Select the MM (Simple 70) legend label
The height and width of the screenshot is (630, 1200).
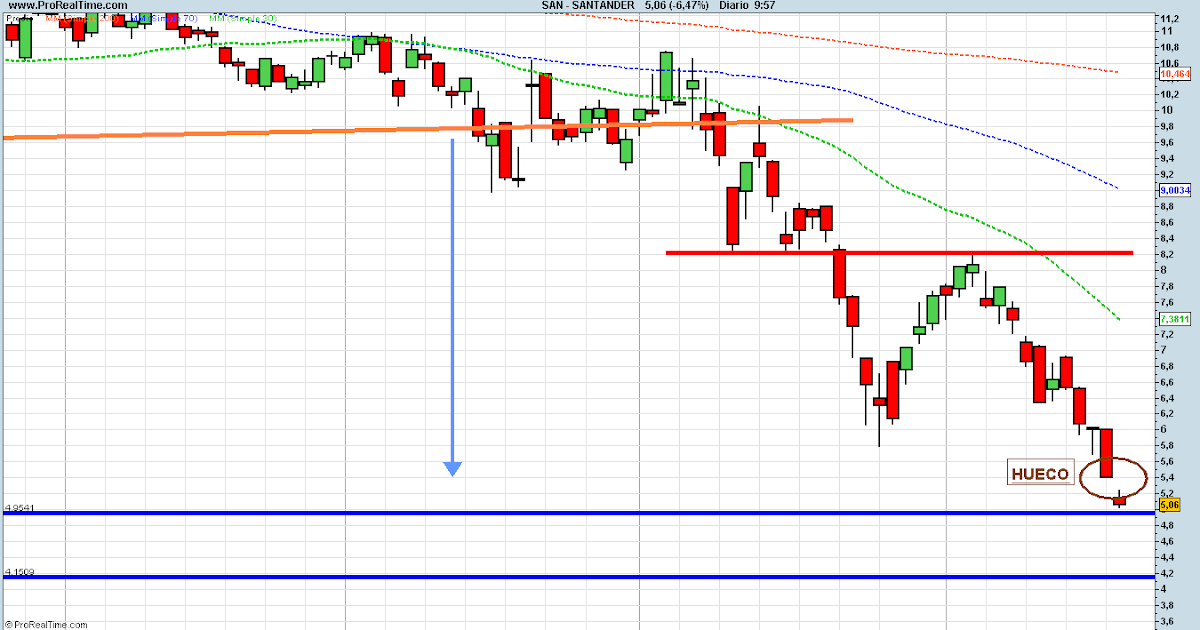[164, 18]
